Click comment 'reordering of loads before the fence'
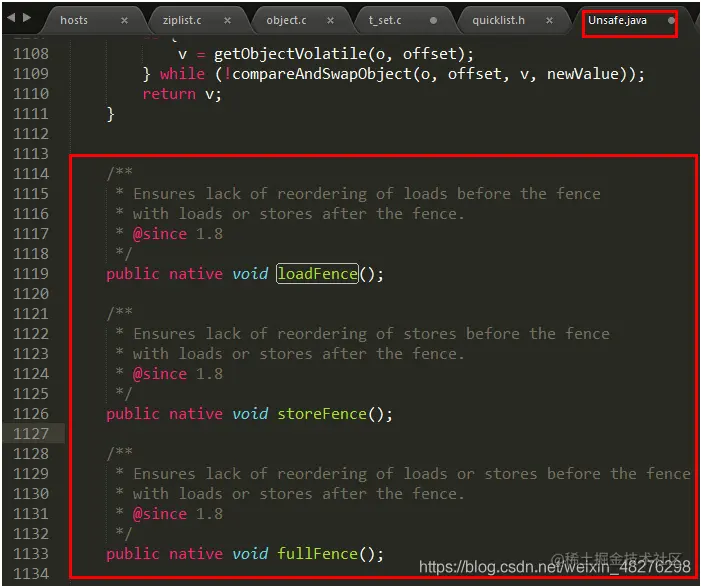The image size is (701, 586). [x=439, y=194]
